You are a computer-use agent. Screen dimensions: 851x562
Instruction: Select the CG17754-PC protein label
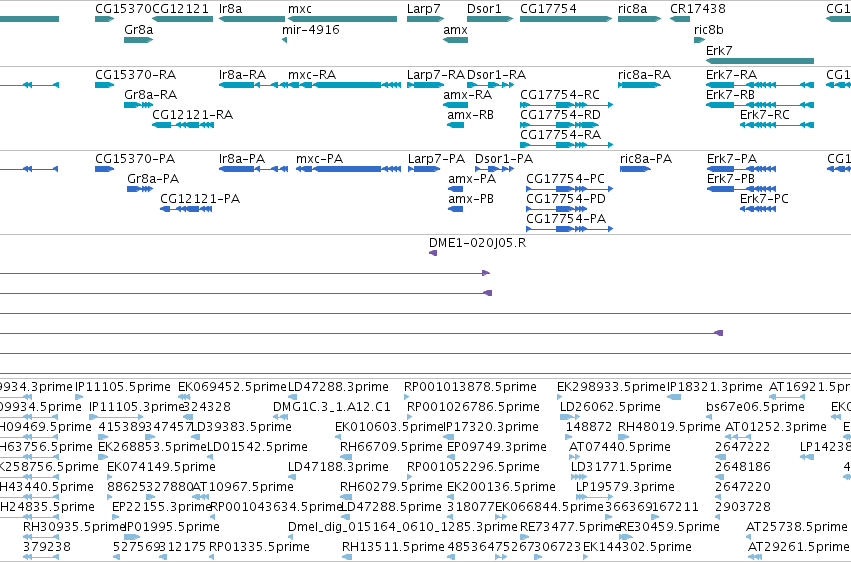(565, 178)
